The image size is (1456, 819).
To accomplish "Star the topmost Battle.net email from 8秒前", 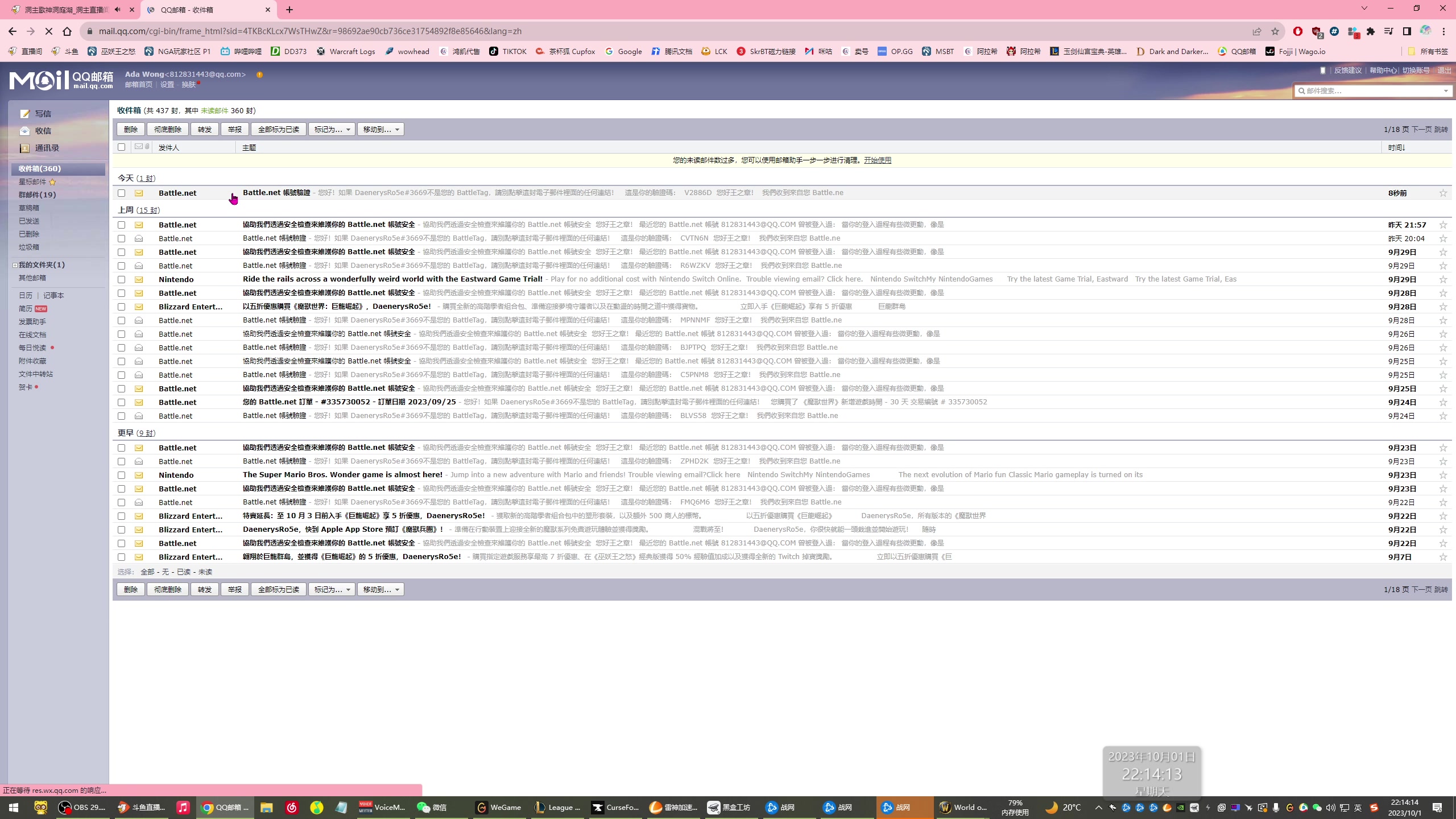I will (1443, 193).
